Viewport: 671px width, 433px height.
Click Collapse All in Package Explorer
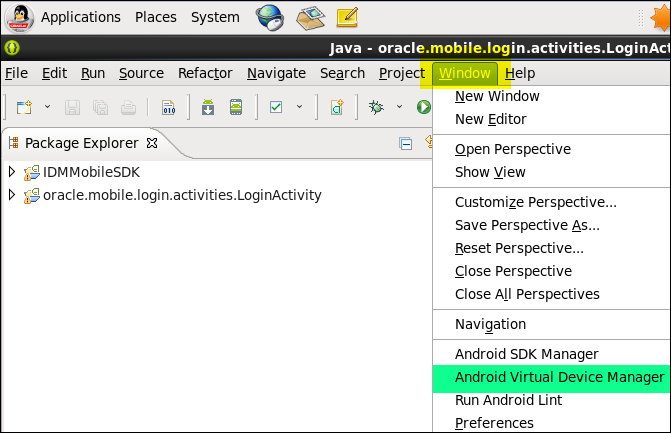tap(405, 143)
